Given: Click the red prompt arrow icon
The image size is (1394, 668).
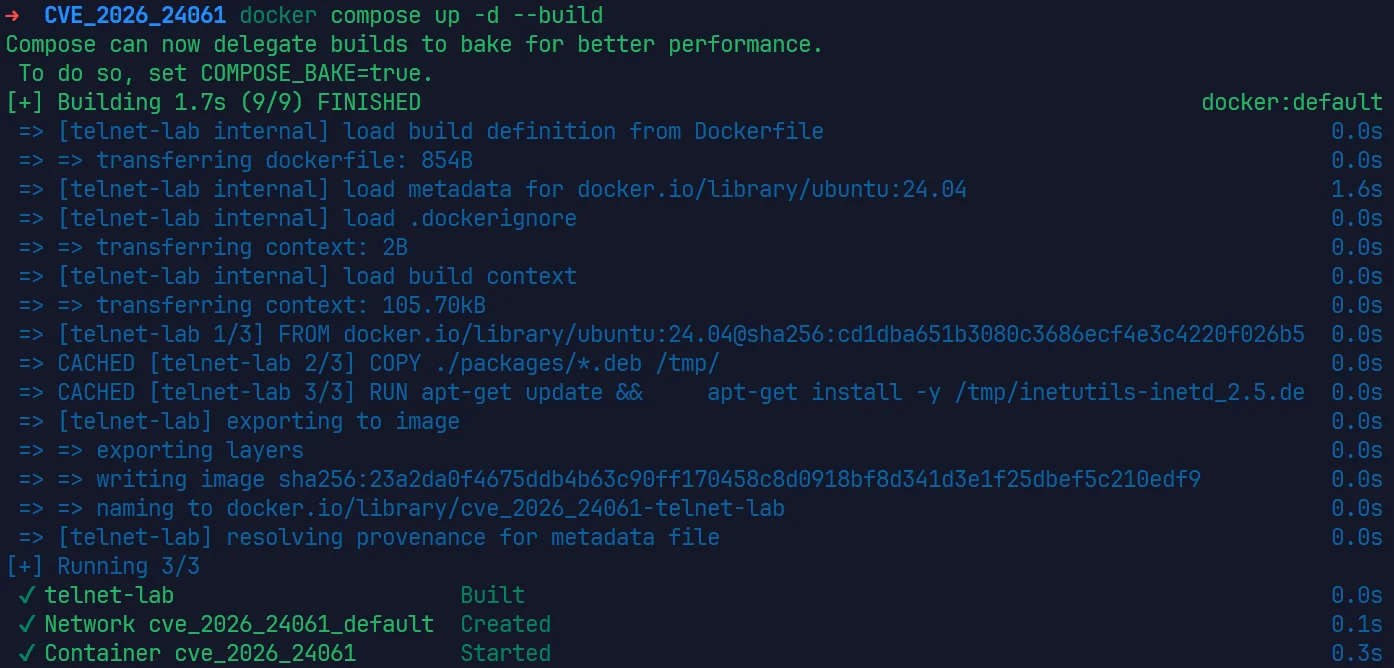Looking at the screenshot, I should tap(13, 15).
